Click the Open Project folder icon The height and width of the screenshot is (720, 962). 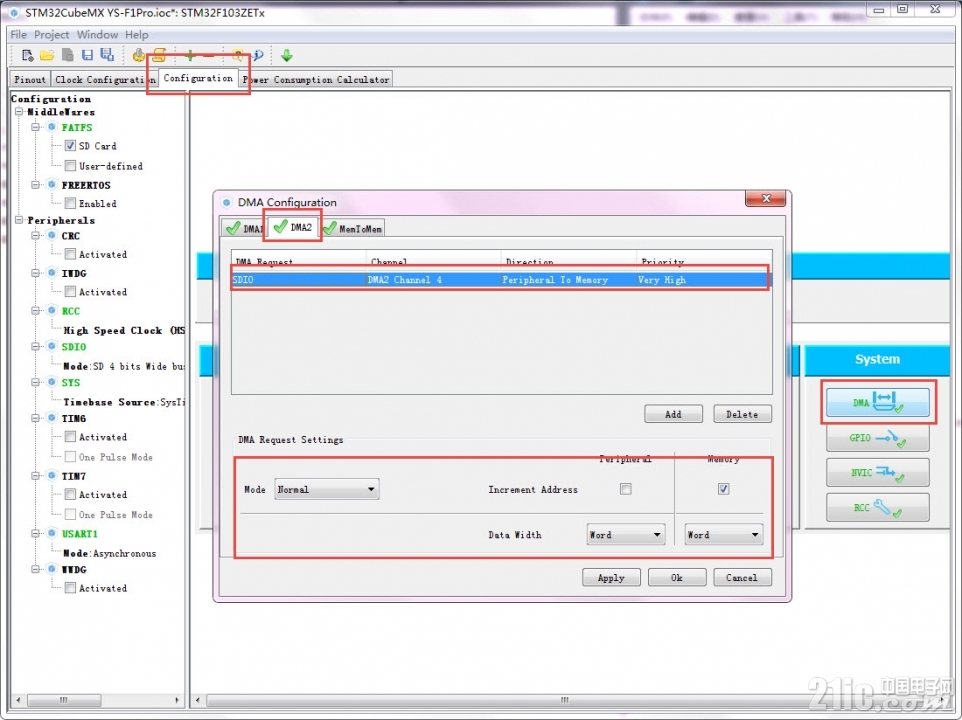47,56
